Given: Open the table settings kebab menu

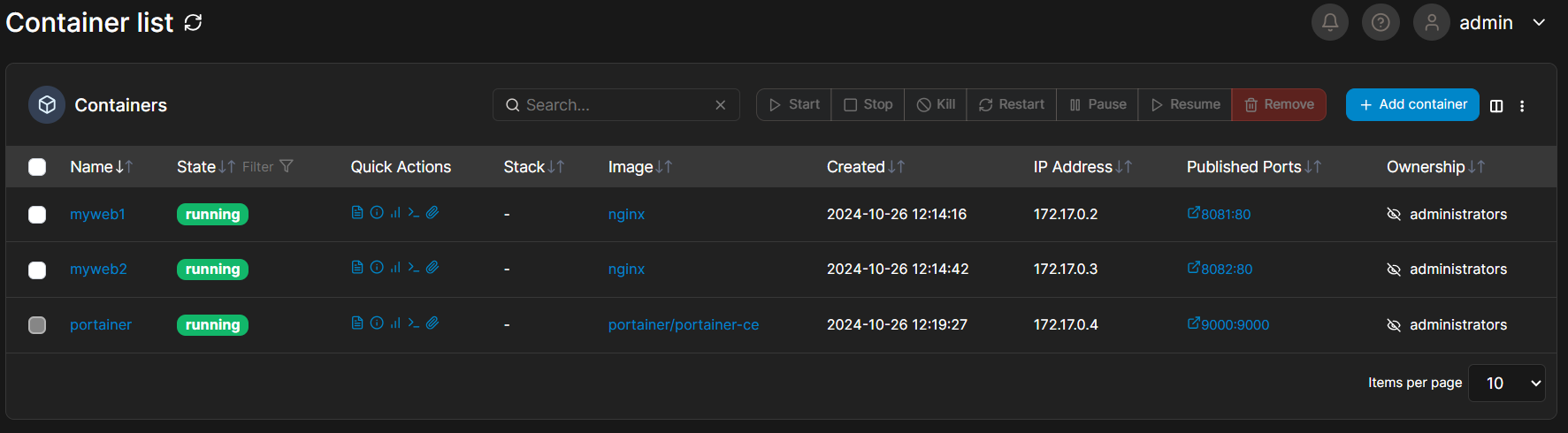Looking at the screenshot, I should (1522, 106).
